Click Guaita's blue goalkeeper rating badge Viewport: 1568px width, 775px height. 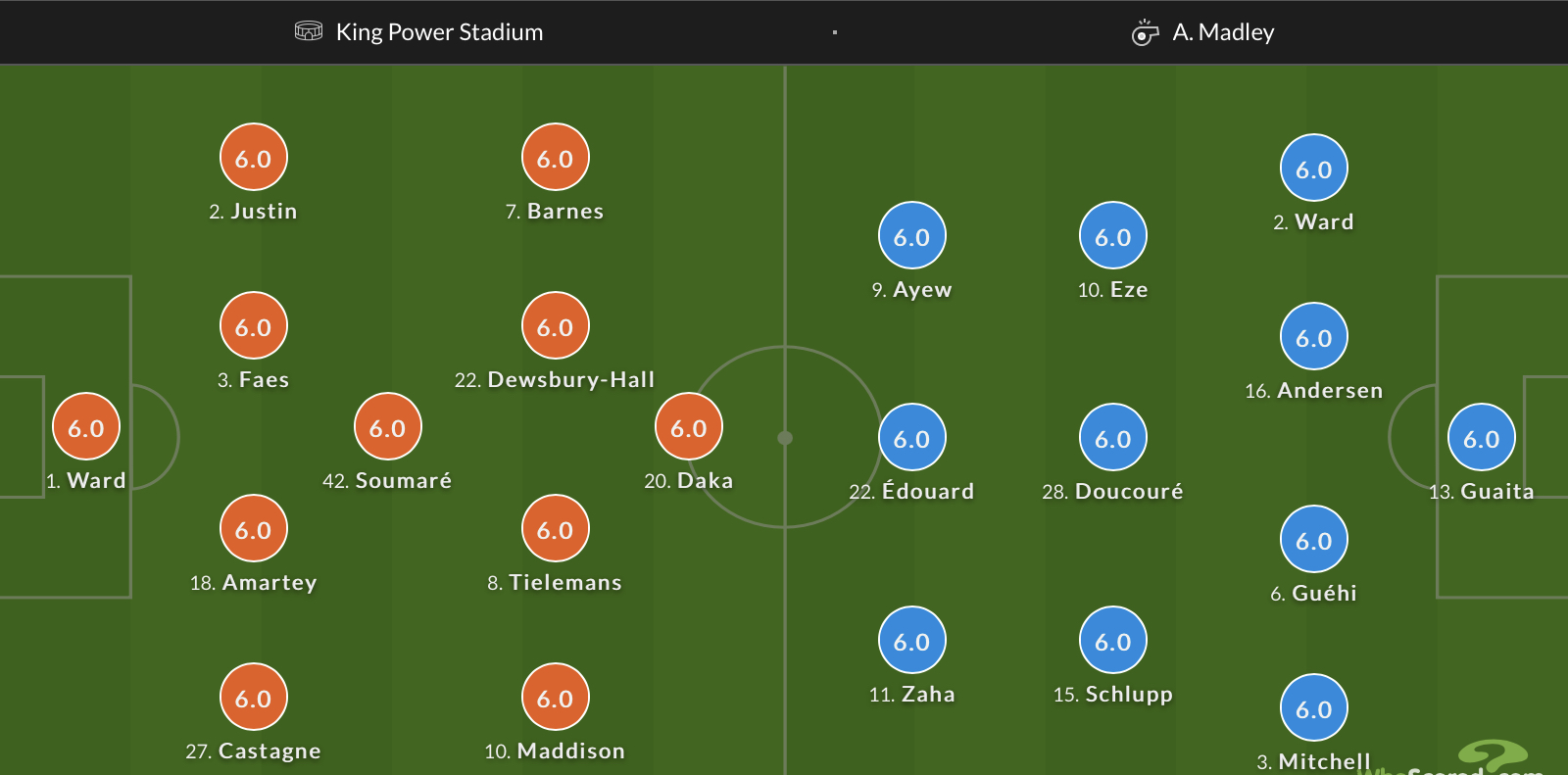1482,438
